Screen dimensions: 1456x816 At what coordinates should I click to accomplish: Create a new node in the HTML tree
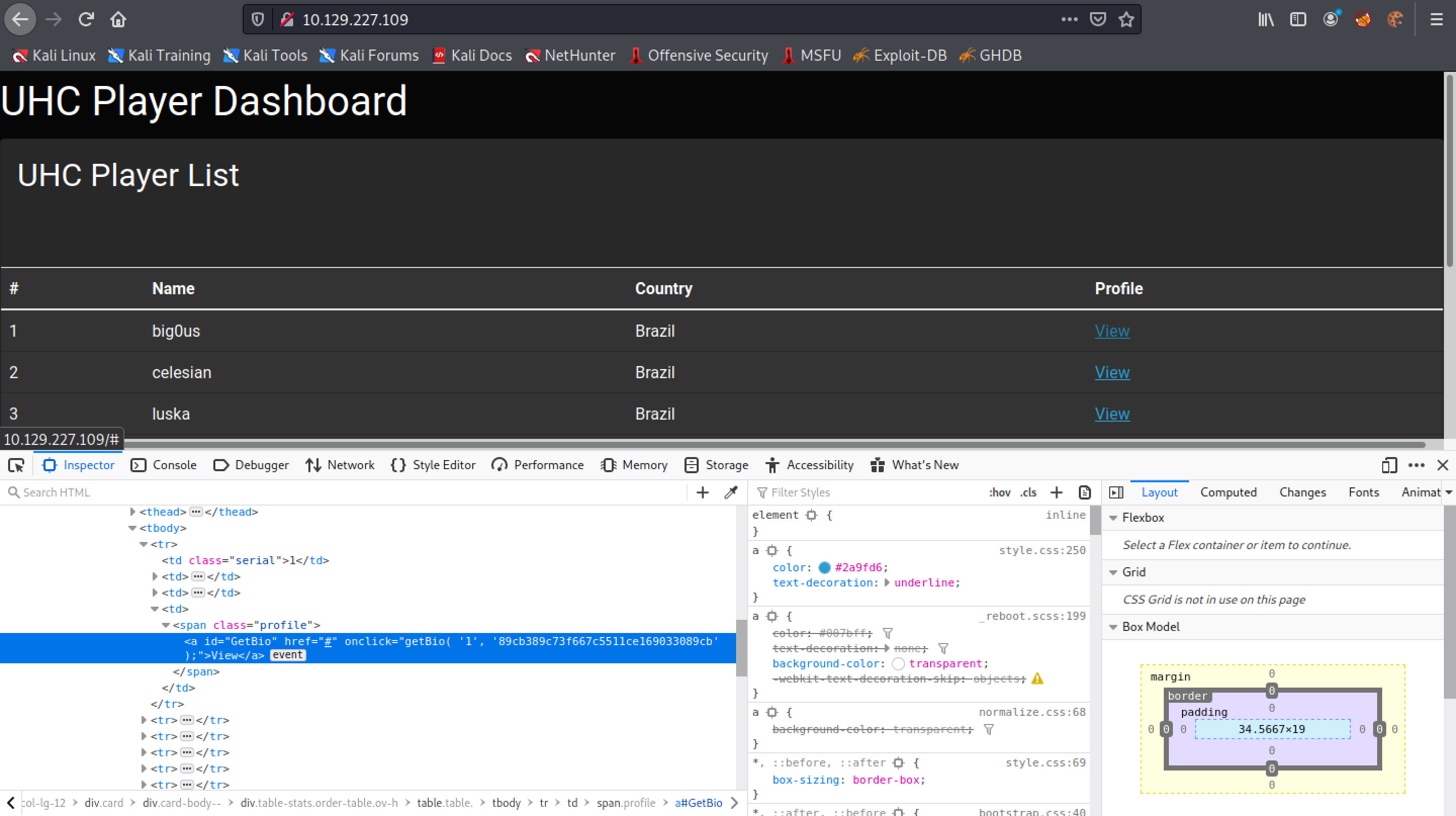click(702, 493)
